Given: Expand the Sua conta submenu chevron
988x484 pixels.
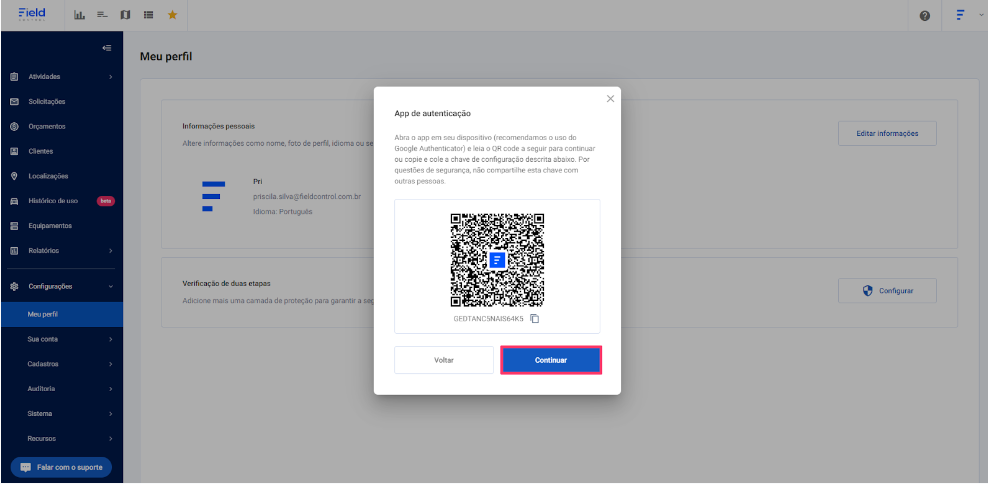Looking at the screenshot, I should [110, 339].
